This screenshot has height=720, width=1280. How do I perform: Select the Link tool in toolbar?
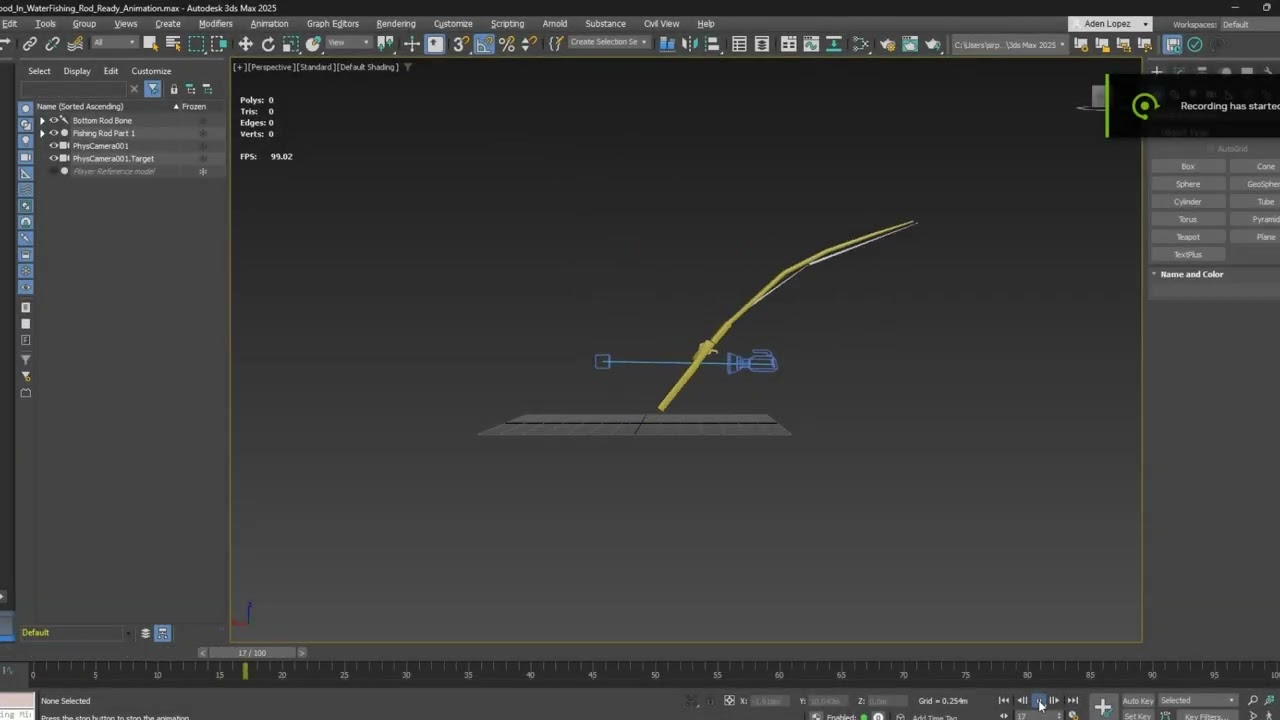pos(30,44)
